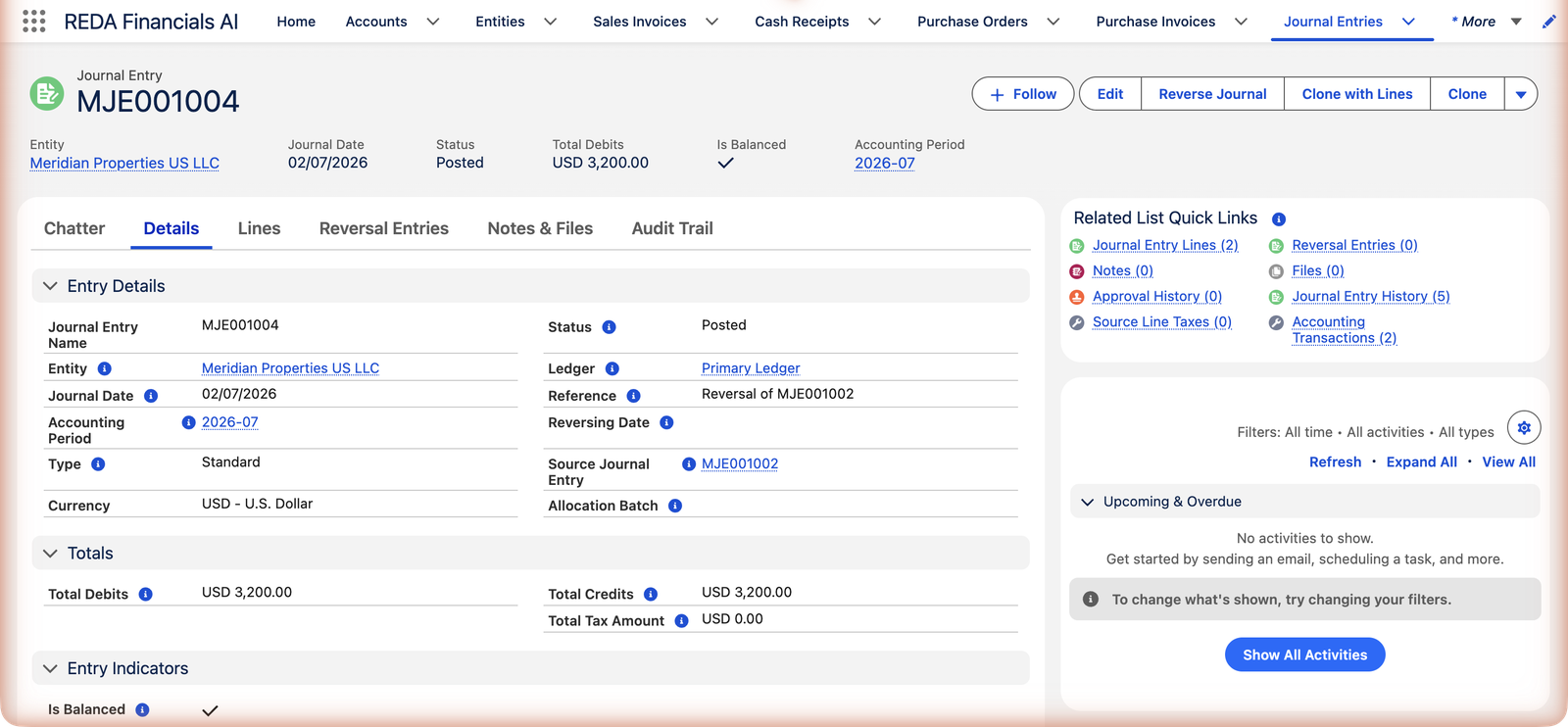Click info icon next to Ledger field

pos(612,368)
